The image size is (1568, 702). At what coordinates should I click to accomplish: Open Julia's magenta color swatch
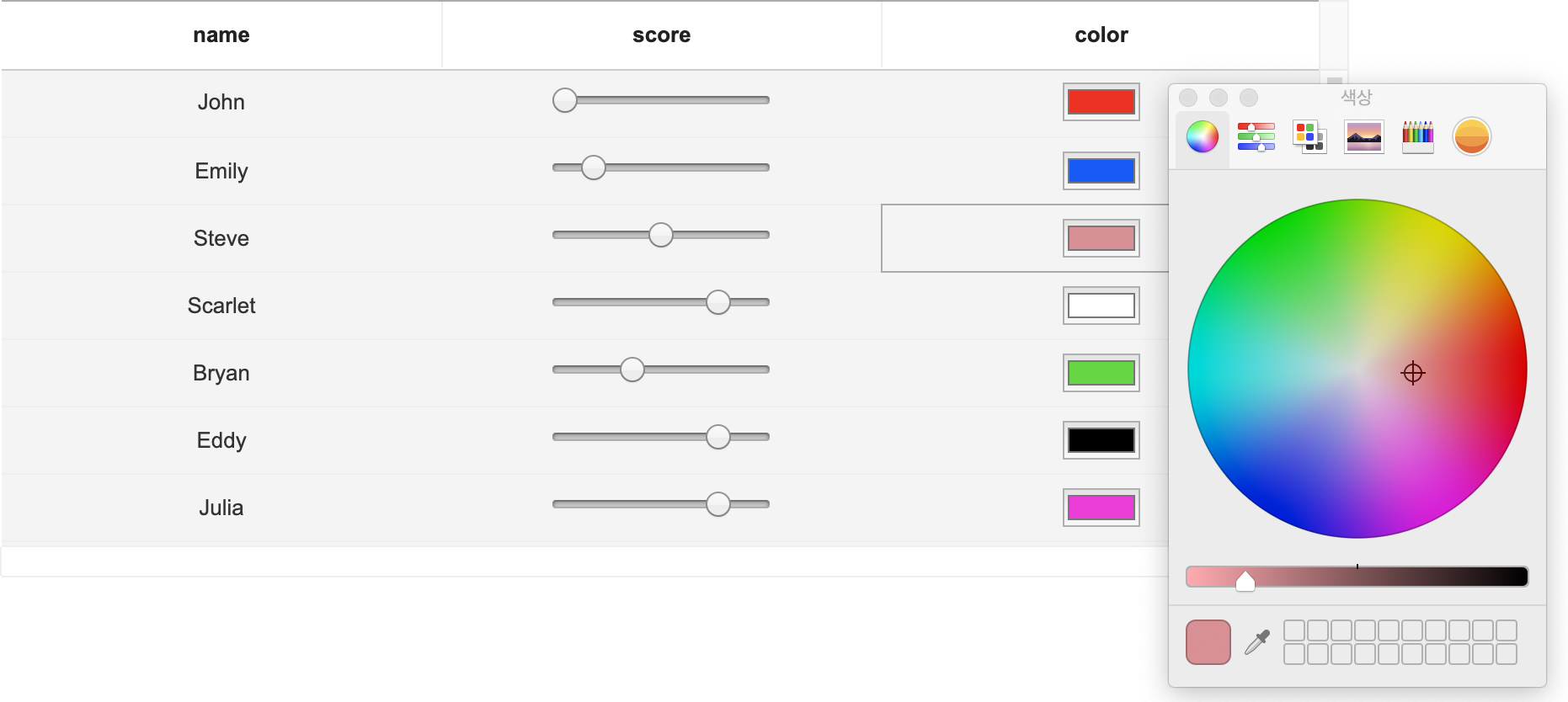tap(1101, 508)
